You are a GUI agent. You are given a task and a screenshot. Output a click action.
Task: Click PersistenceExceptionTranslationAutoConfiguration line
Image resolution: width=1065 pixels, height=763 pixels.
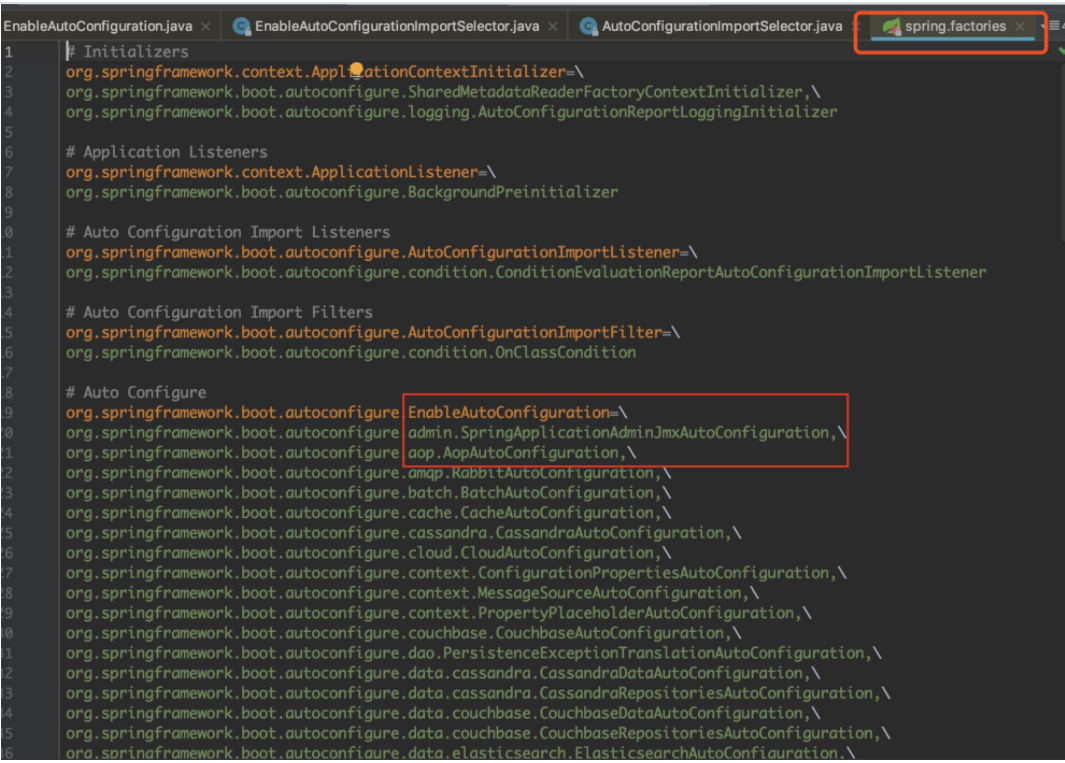[473, 653]
